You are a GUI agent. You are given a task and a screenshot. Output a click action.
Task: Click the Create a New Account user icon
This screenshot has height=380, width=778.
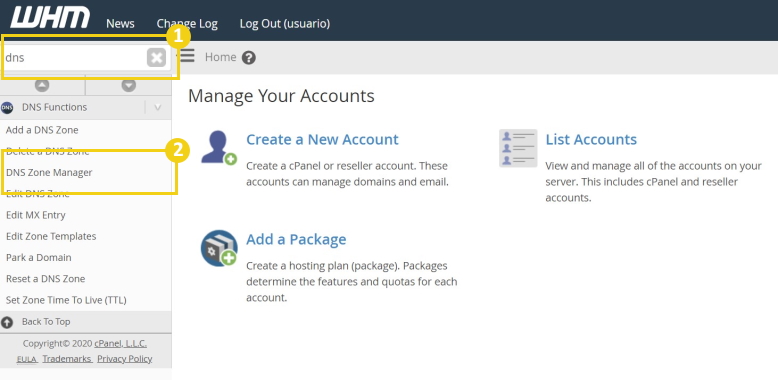pyautogui.click(x=219, y=147)
